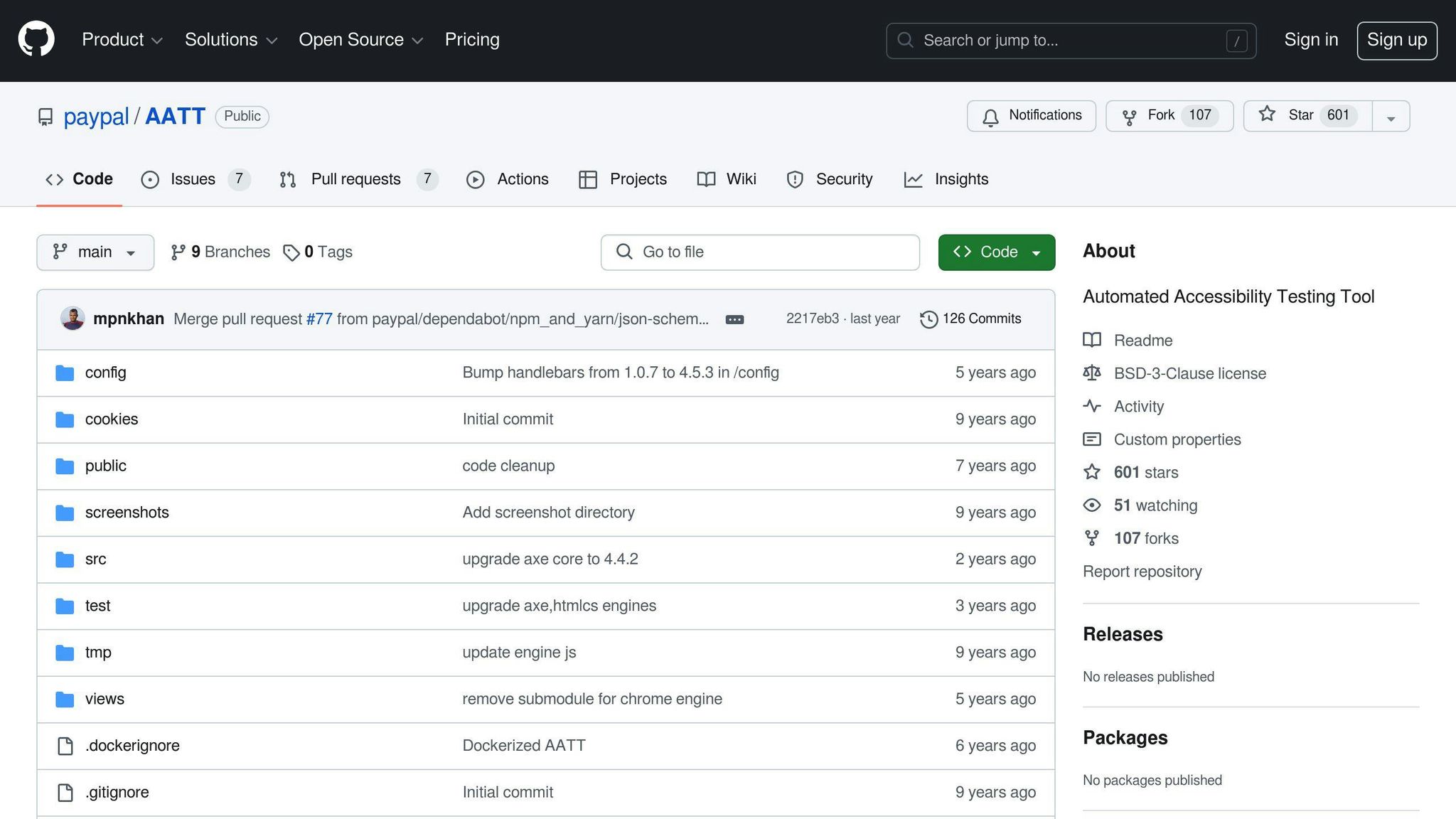Click the mpnkhan avatar image
1456x819 pixels.
pos(73,318)
